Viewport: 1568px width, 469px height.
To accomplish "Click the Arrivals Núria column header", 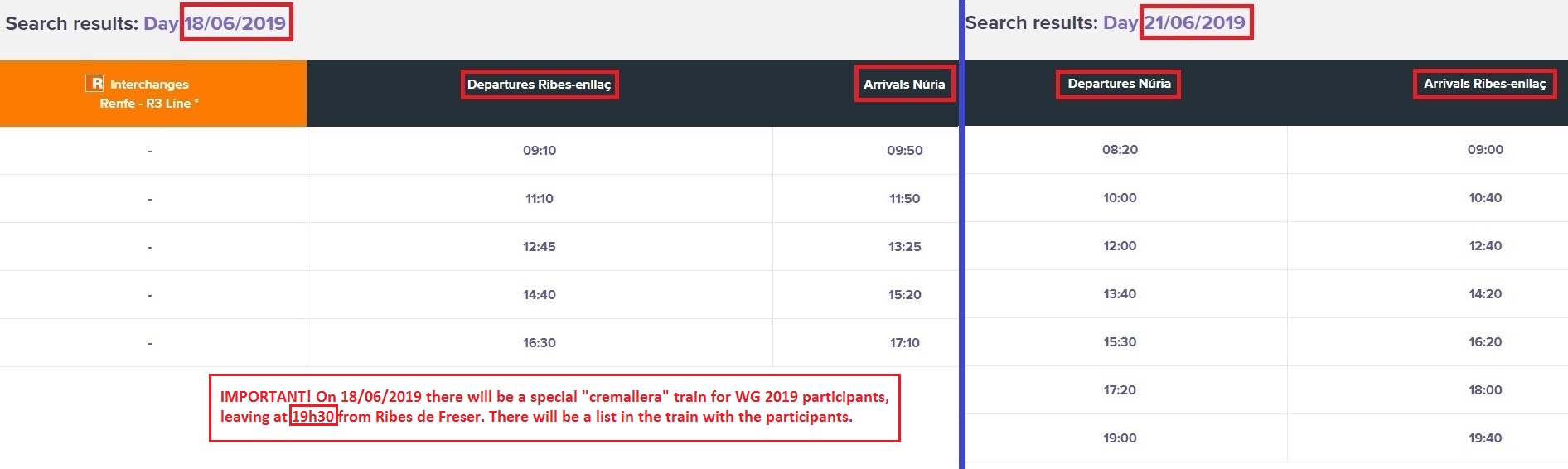I will (x=904, y=84).
